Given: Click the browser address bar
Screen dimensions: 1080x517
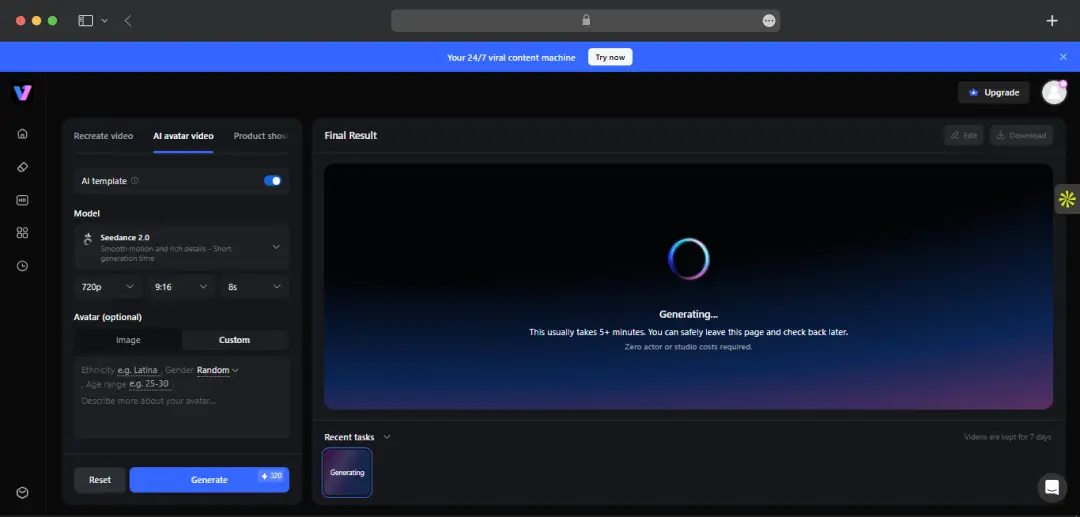Looking at the screenshot, I should 585,21.
